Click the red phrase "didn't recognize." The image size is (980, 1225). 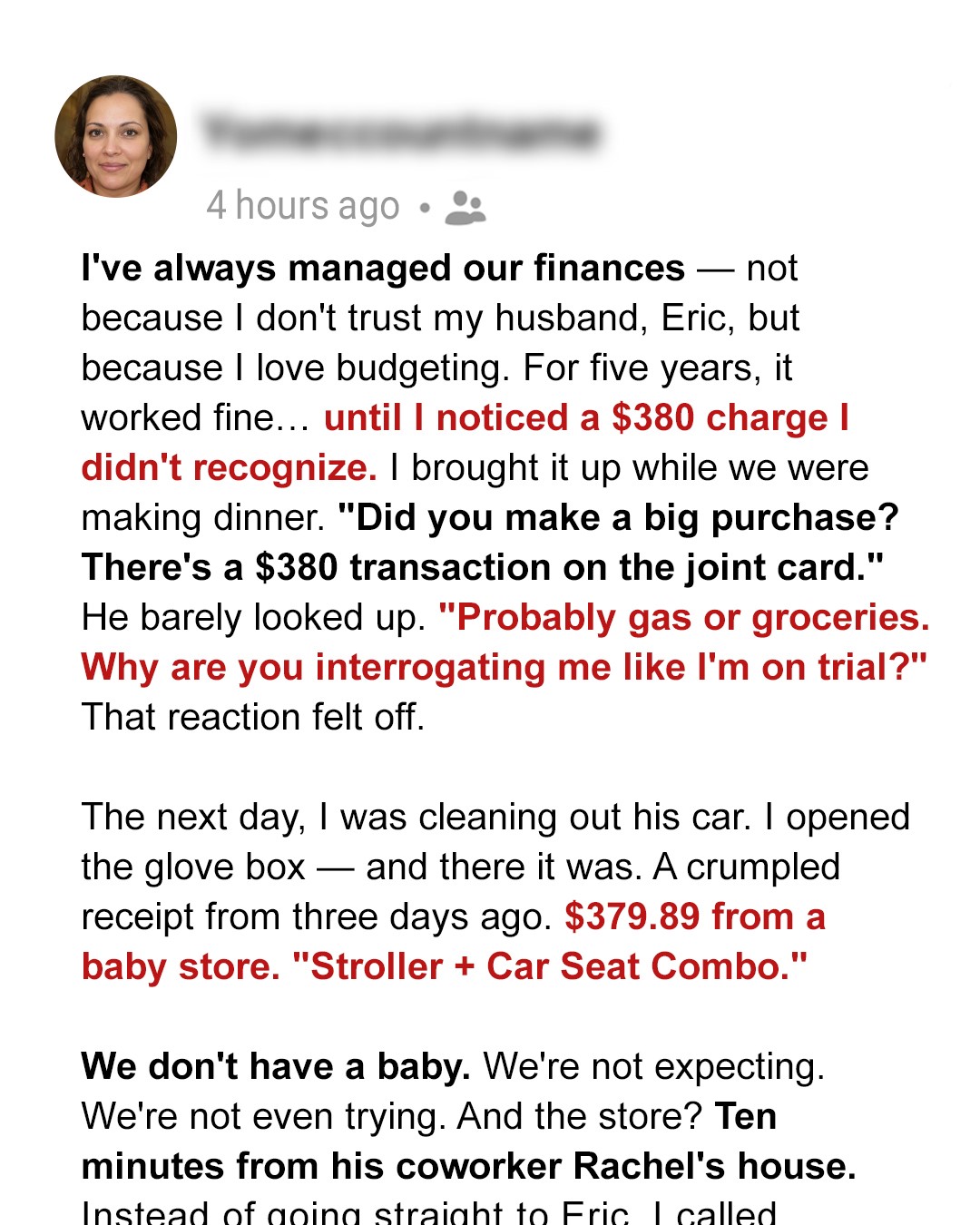tap(229, 468)
